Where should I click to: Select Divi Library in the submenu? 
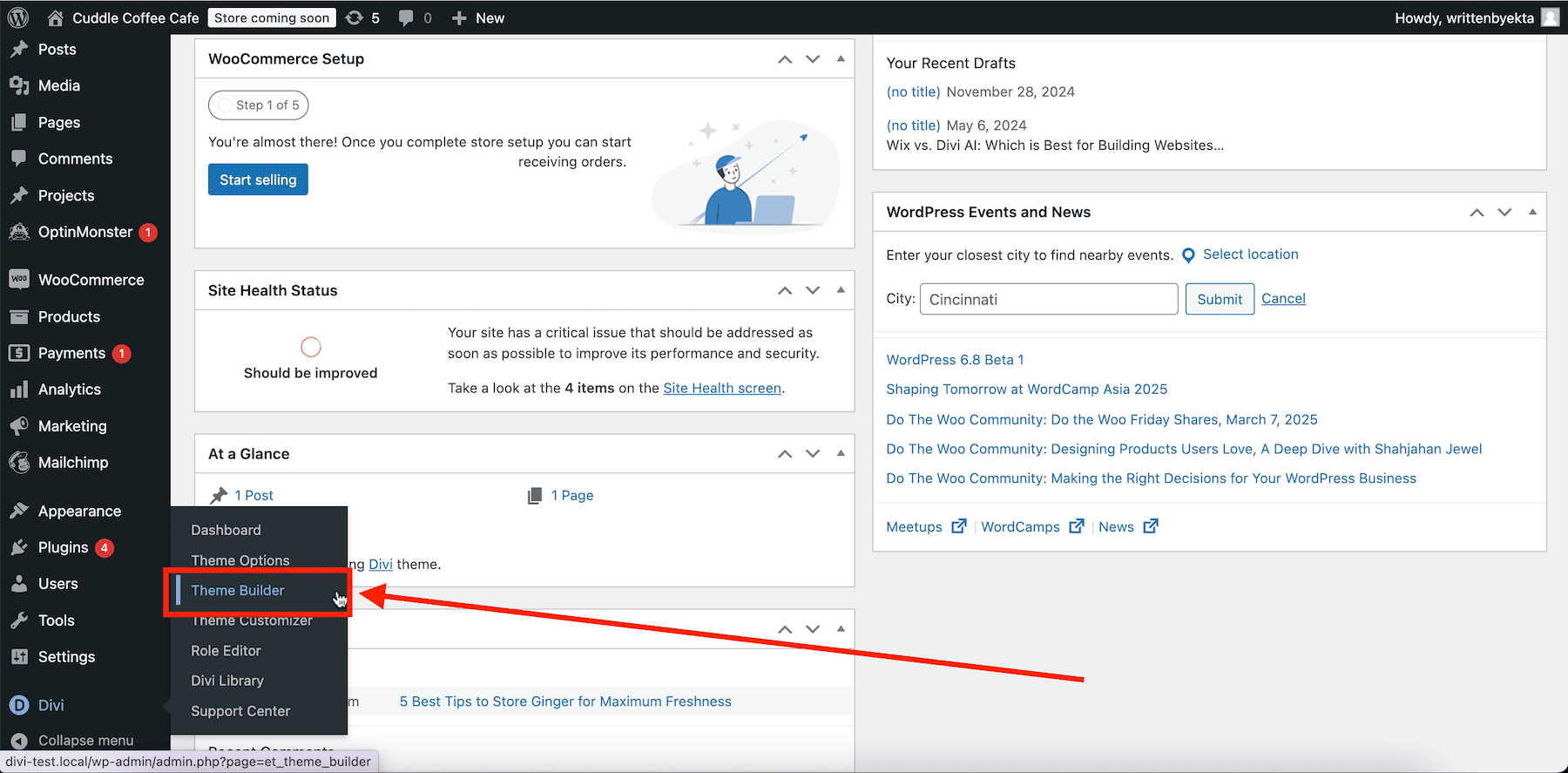coord(227,681)
